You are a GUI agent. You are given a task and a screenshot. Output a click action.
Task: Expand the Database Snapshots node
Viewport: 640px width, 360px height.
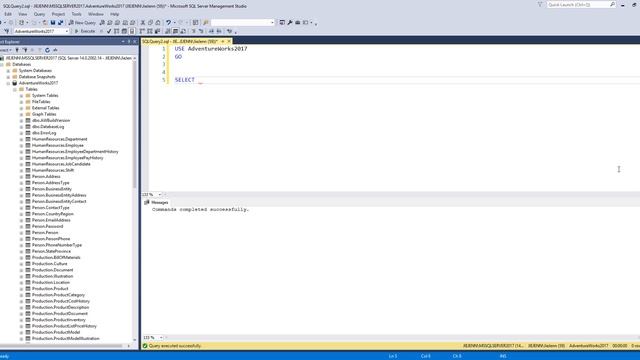[x=8, y=77]
